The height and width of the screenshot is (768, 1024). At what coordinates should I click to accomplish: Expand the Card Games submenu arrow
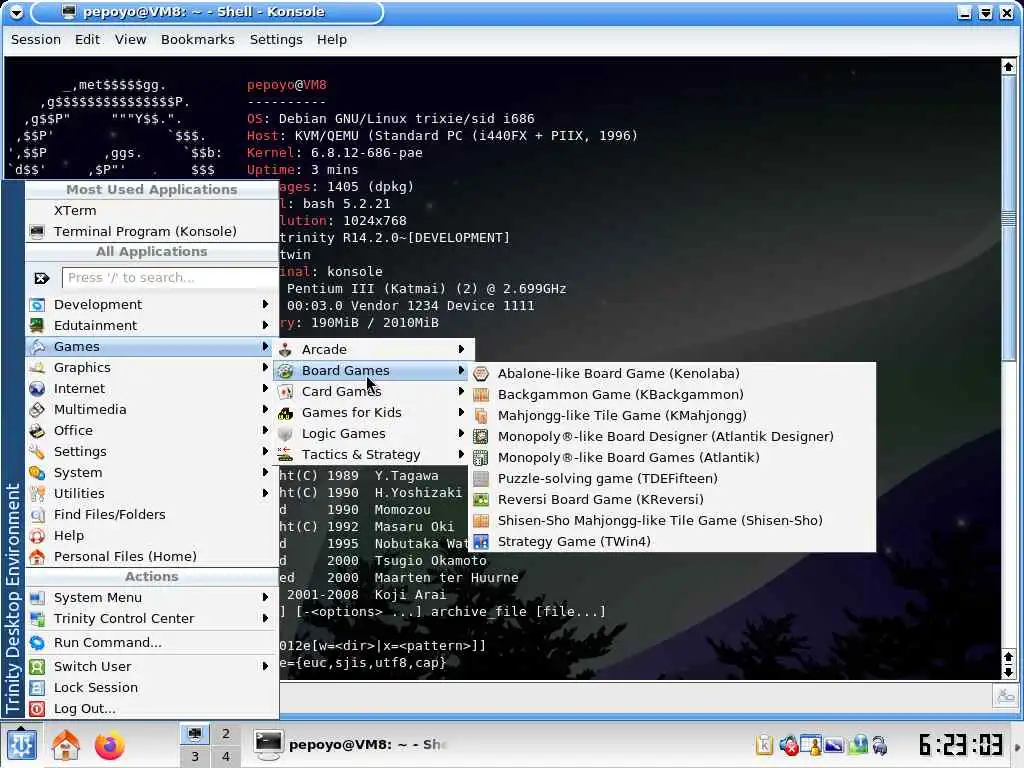[x=461, y=391]
